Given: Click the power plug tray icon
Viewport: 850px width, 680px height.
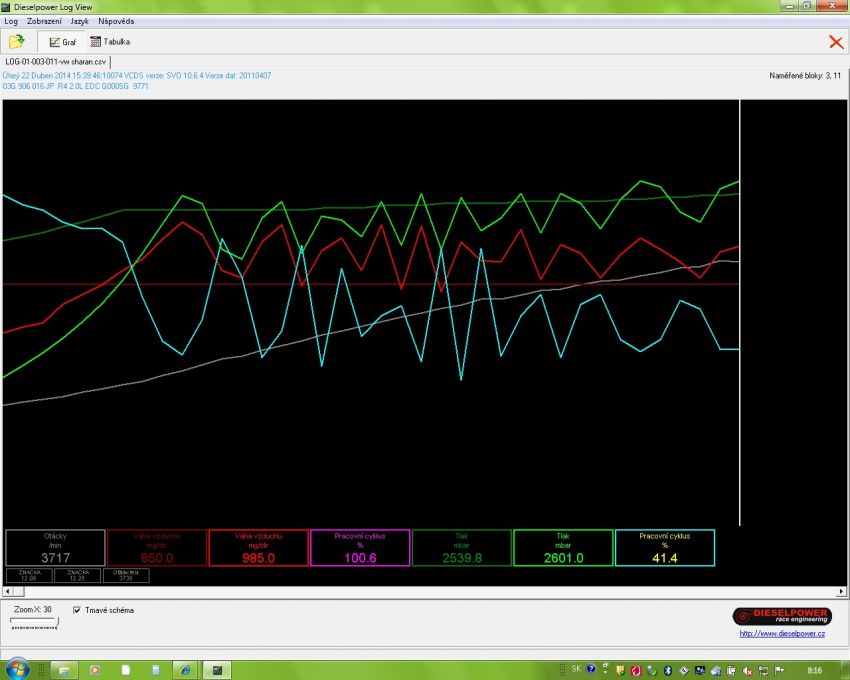Looking at the screenshot, I should pos(731,671).
